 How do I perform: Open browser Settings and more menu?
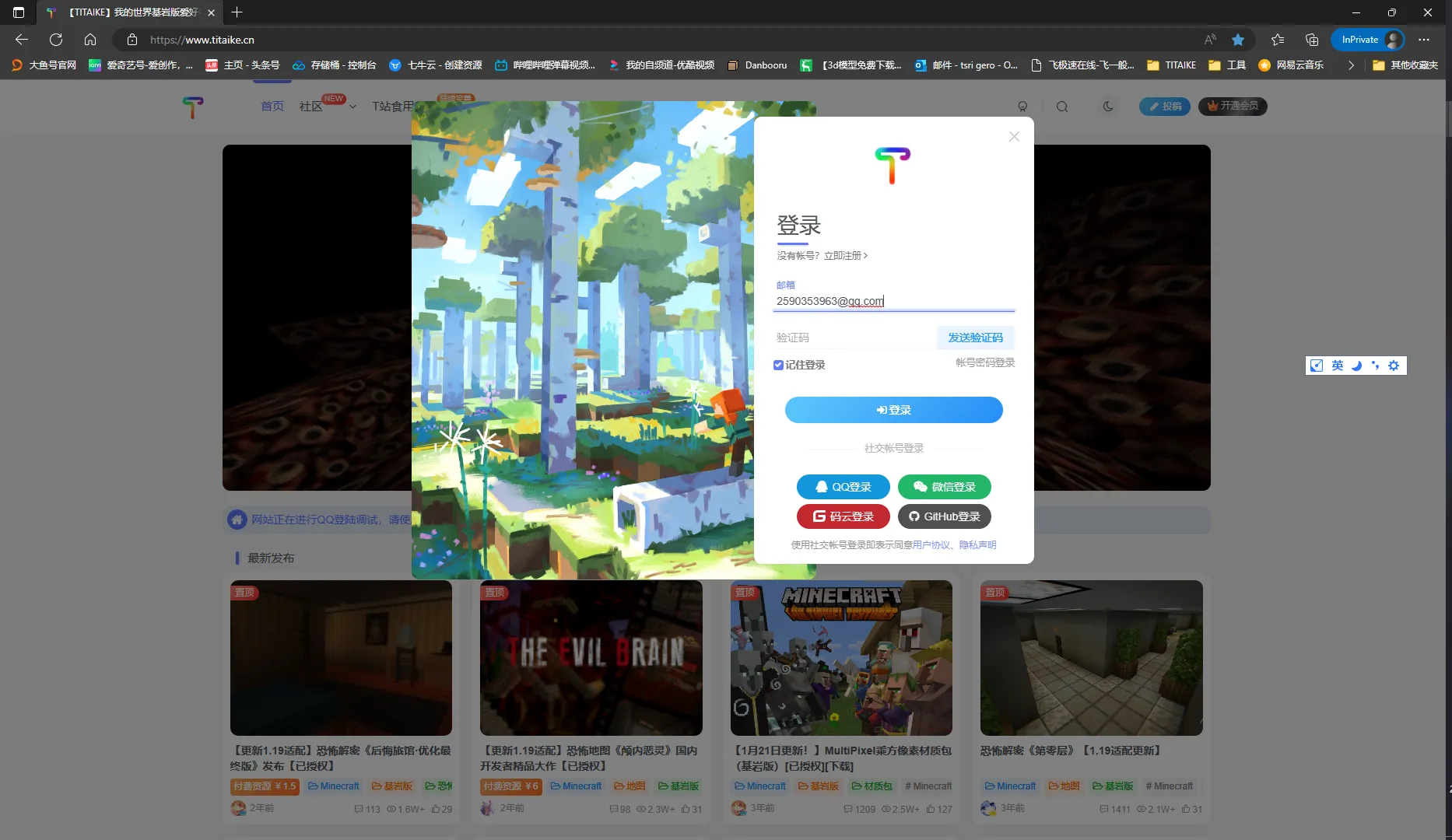click(x=1424, y=40)
